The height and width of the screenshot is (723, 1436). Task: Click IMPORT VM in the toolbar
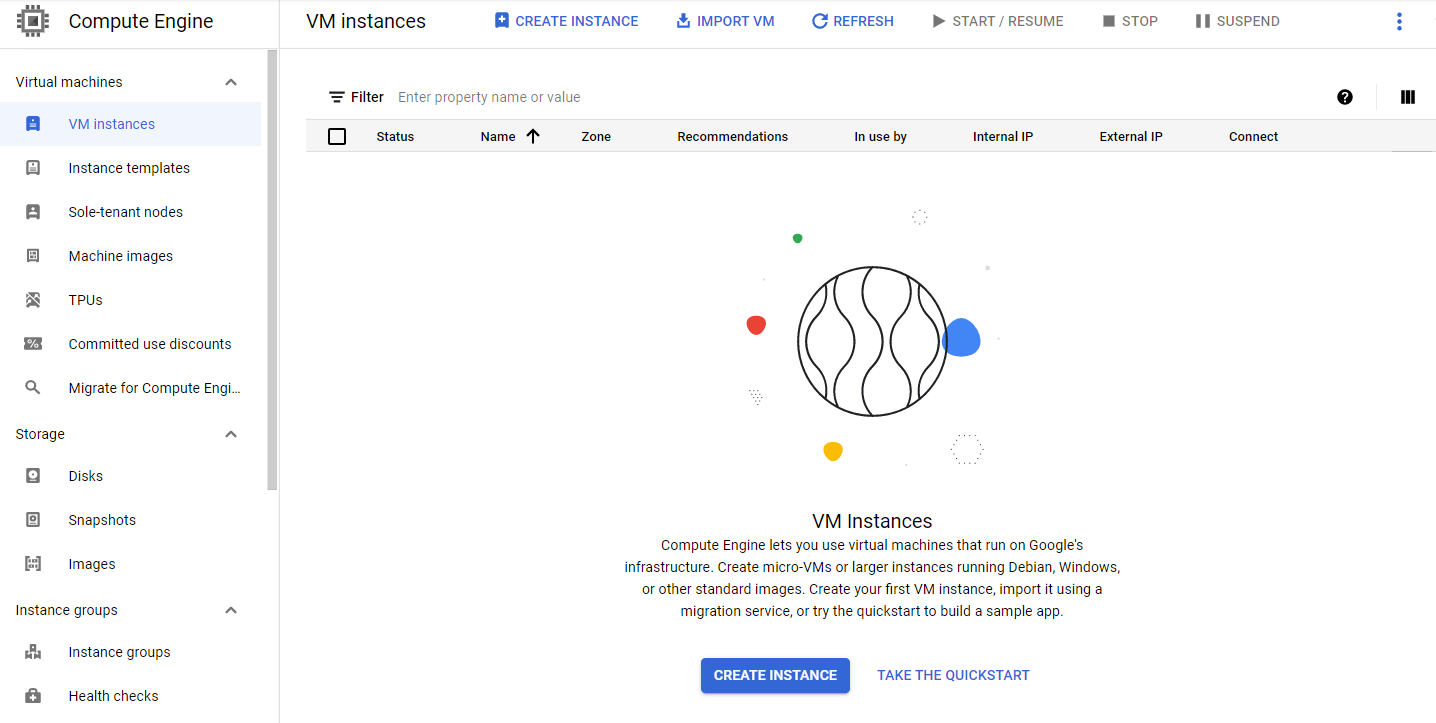(725, 21)
